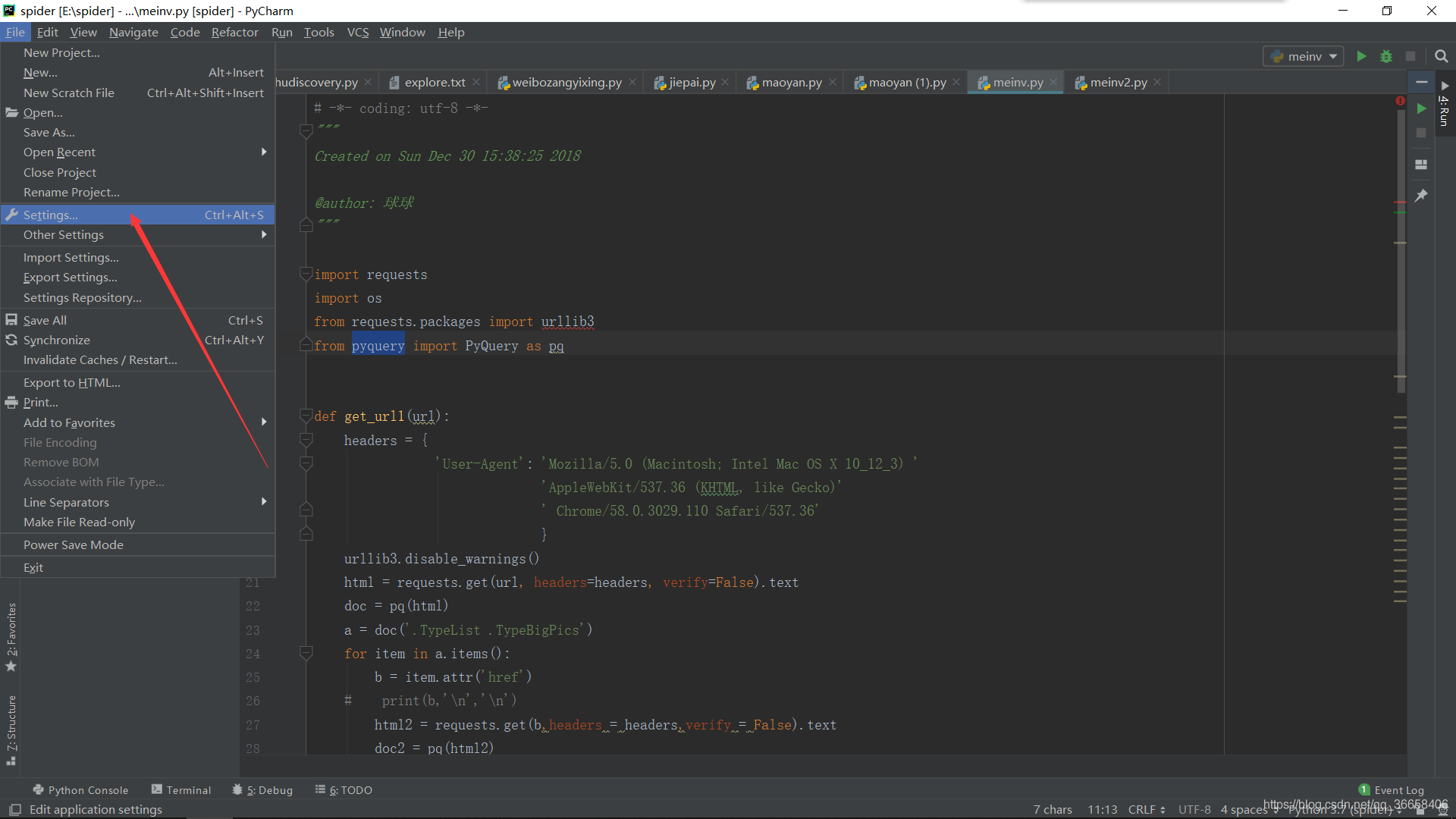The width and height of the screenshot is (1456, 819).
Task: Run the meinv configuration with green play button
Action: click(1361, 56)
